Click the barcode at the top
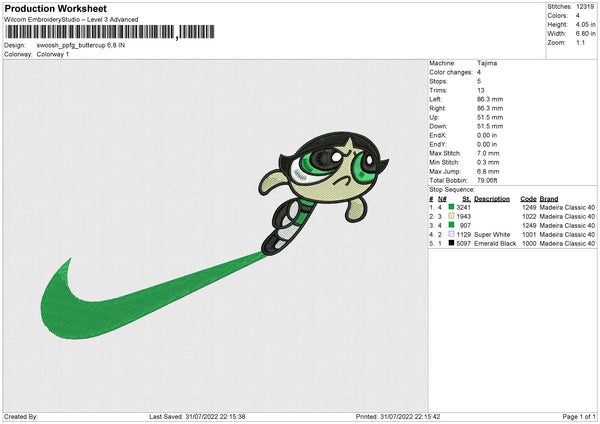Viewport: 600px width, 424px height. pos(110,32)
